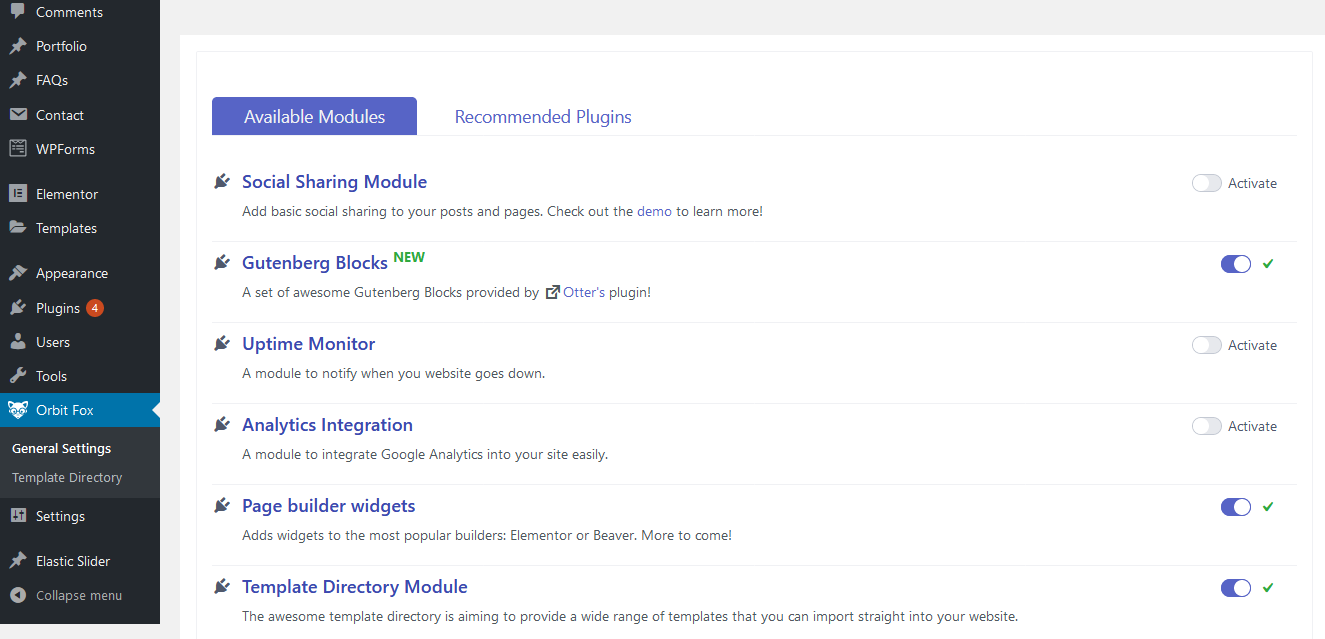Click the Orbit Fox mascot icon
The height and width of the screenshot is (639, 1325).
point(18,410)
